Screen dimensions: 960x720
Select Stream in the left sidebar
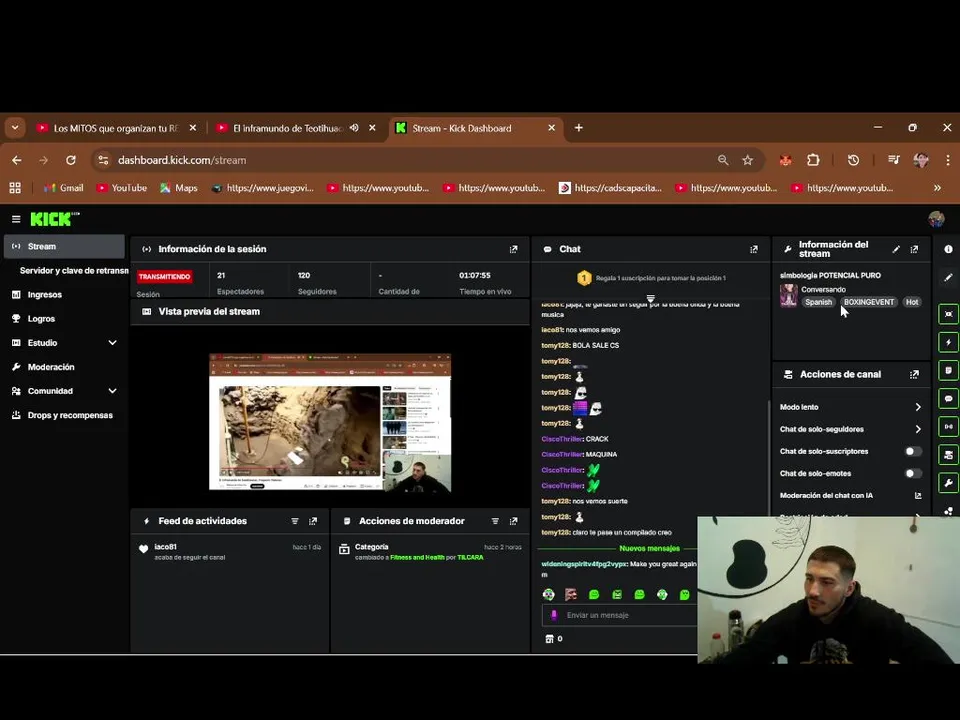click(x=64, y=246)
